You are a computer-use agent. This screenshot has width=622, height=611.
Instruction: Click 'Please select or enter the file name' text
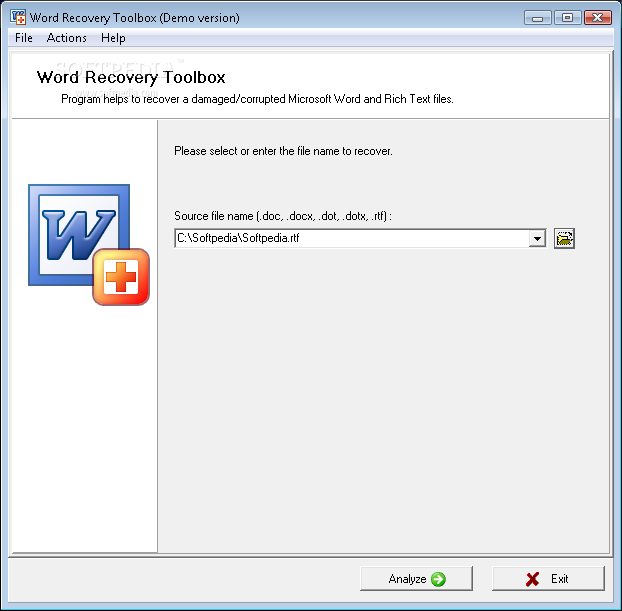point(283,151)
